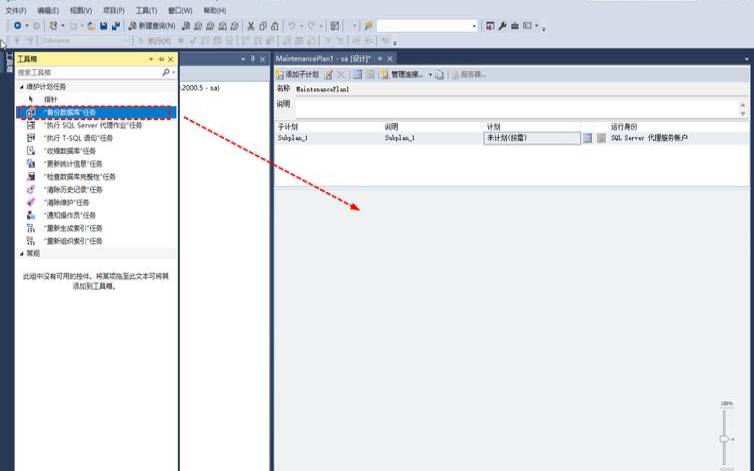Viewport: 754px width, 471px height.
Task: Click the "新建查询(N)" button
Action: tap(151, 25)
